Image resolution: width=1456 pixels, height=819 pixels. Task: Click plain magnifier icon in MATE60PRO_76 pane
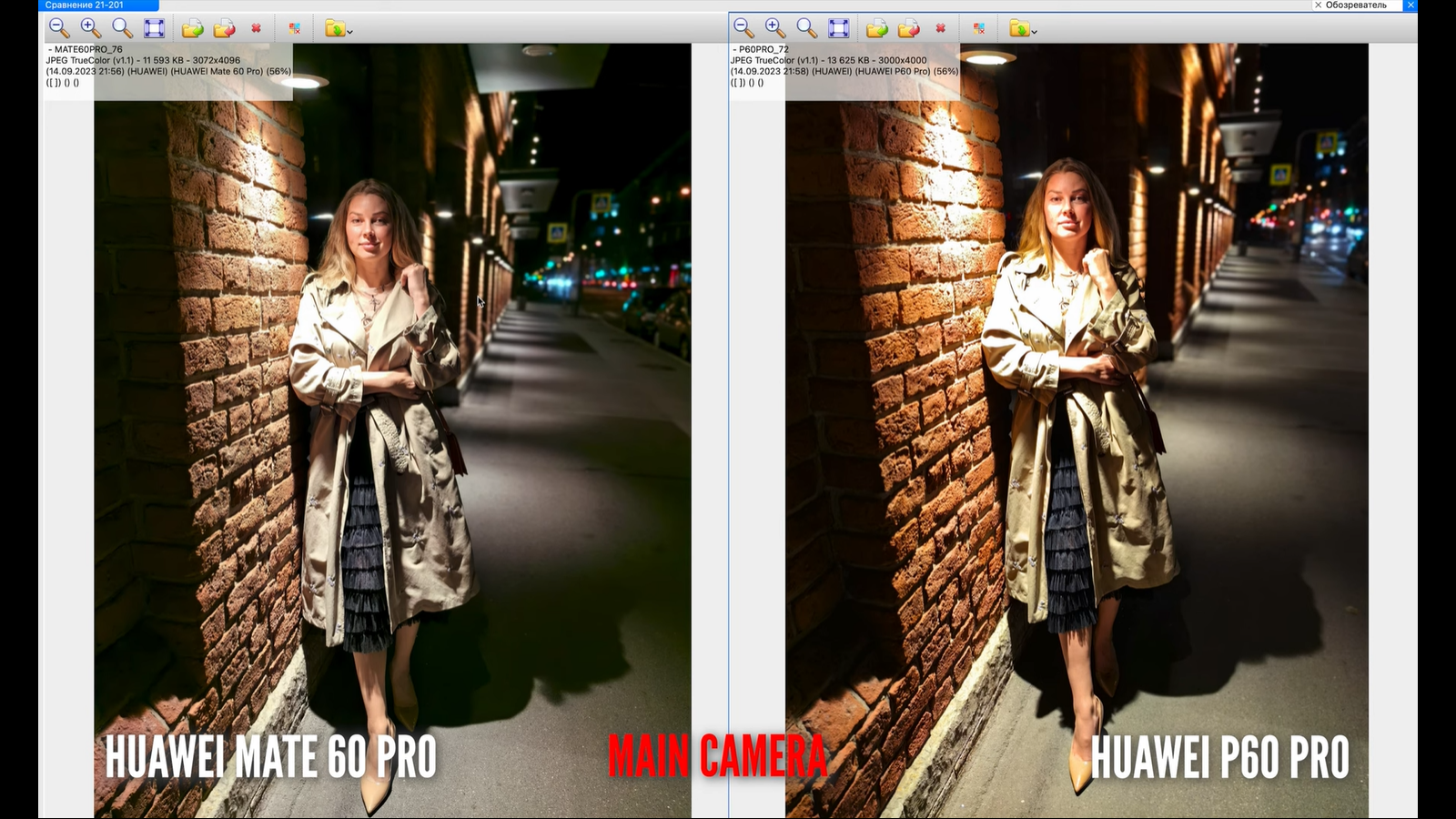coord(122,28)
